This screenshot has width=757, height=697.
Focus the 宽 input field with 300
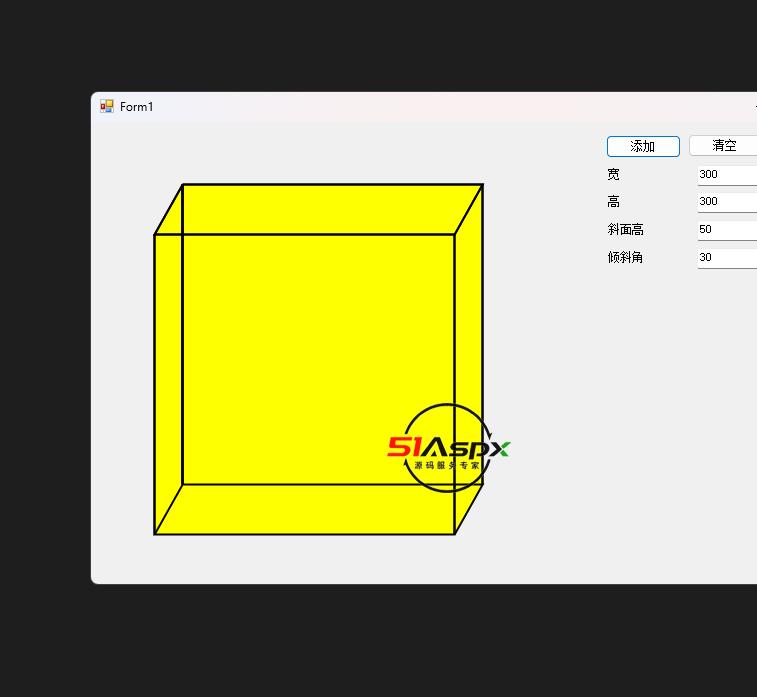tap(727, 175)
